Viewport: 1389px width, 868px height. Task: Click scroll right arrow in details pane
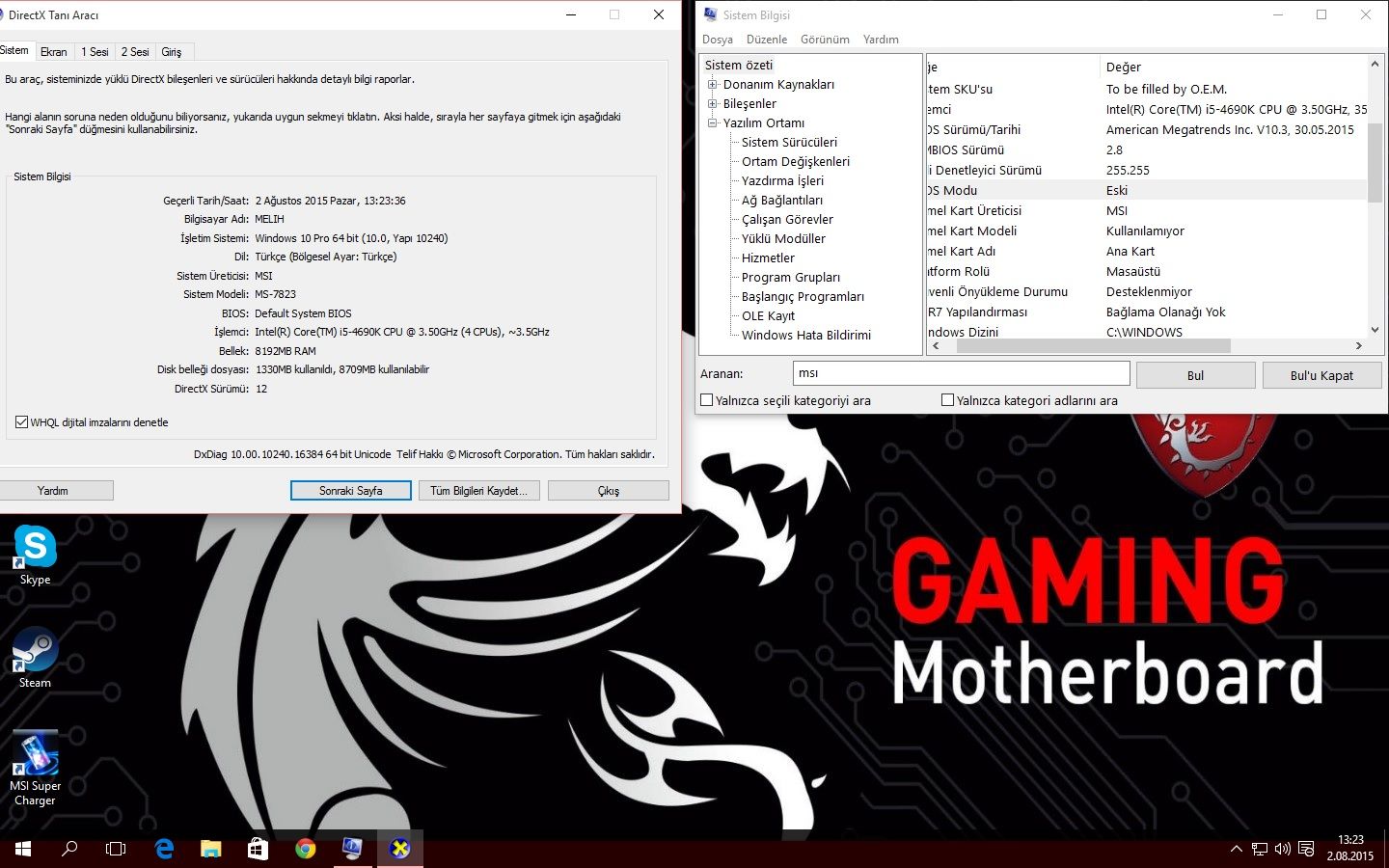pyautogui.click(x=1359, y=345)
